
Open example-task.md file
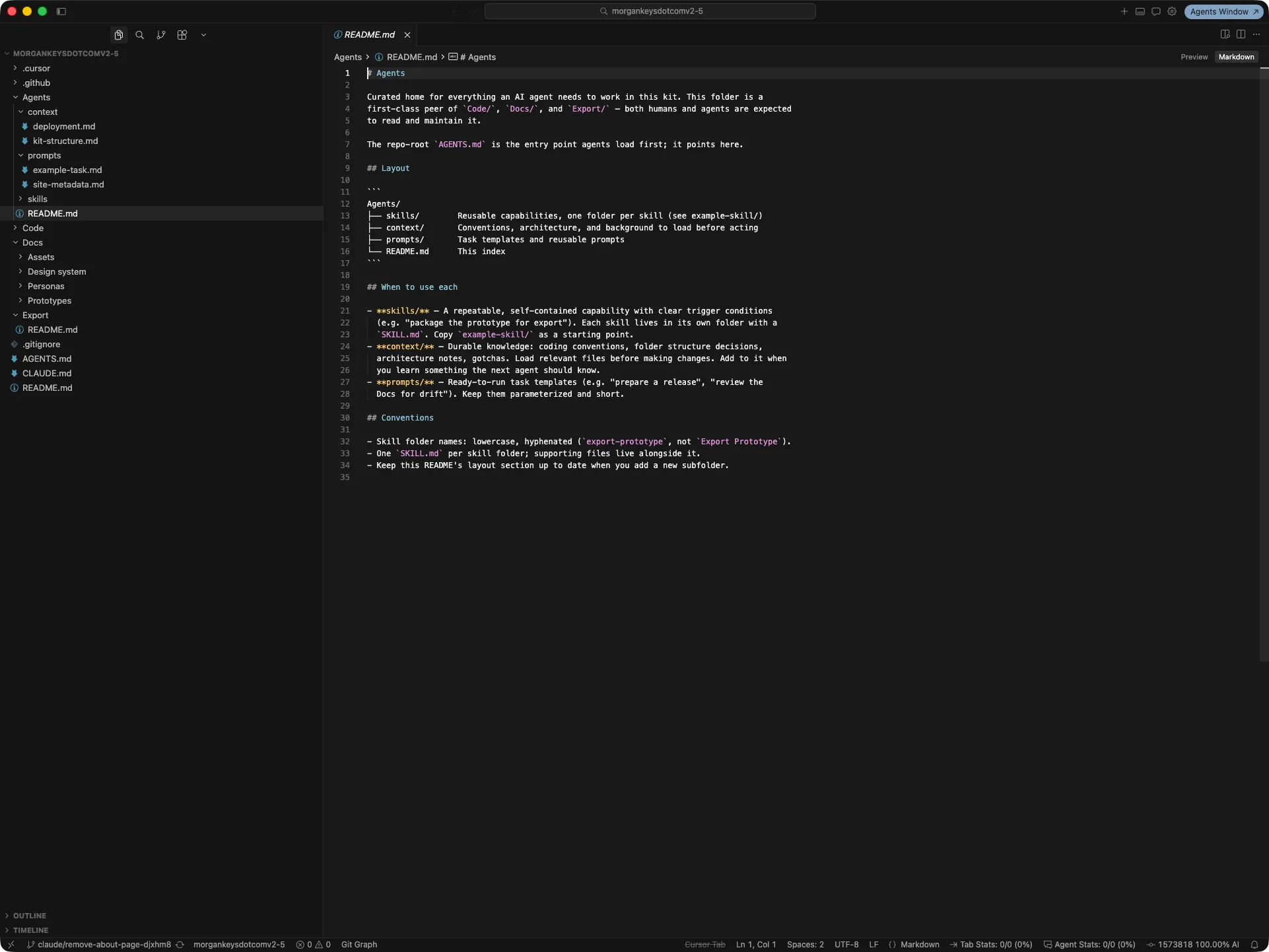[x=67, y=170]
